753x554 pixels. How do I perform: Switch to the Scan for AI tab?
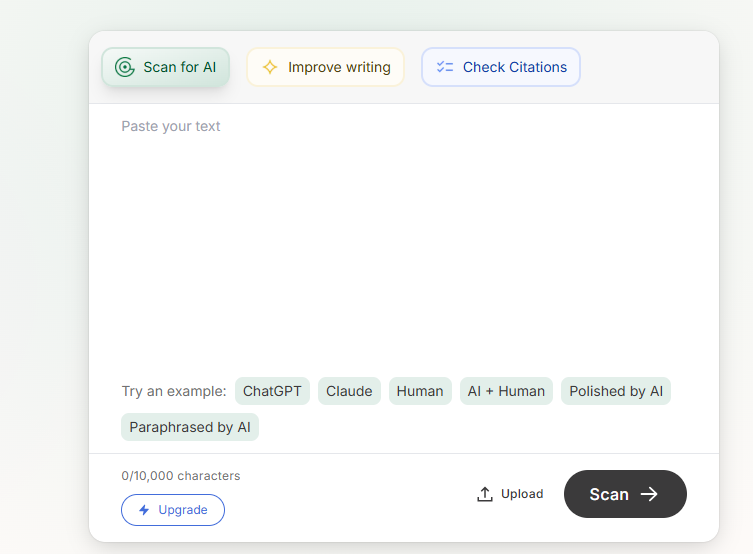[166, 68]
